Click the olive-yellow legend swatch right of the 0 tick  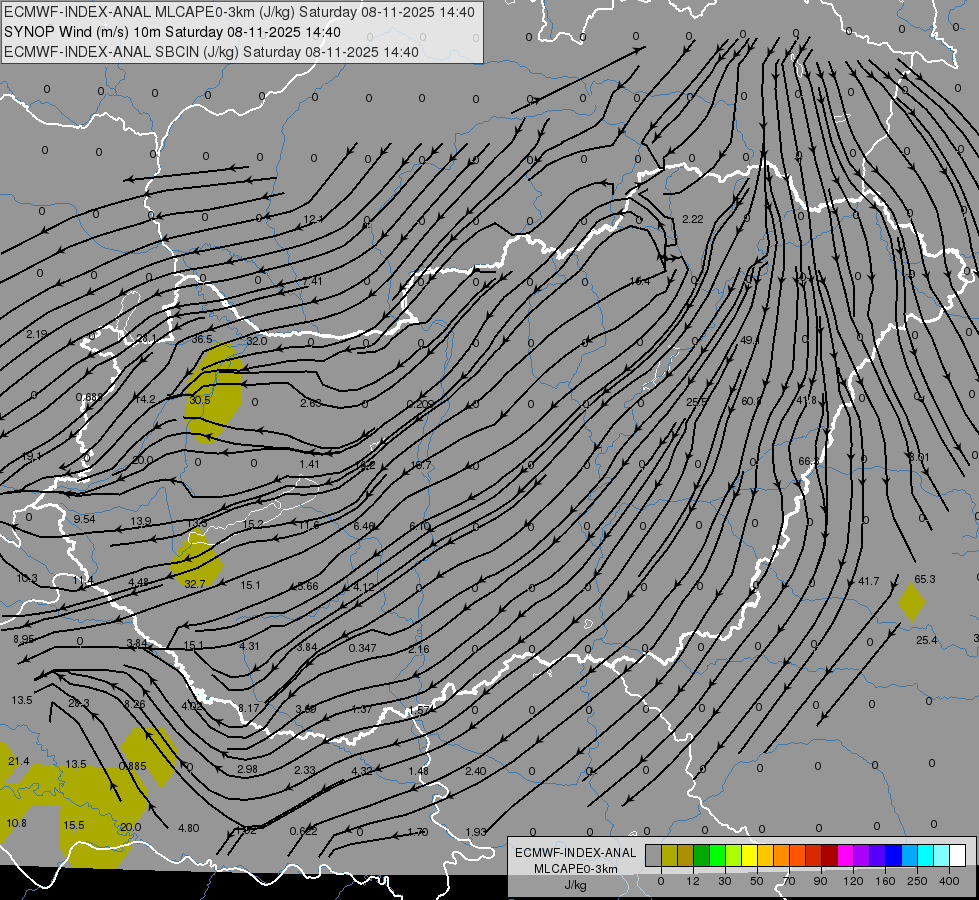point(669,855)
